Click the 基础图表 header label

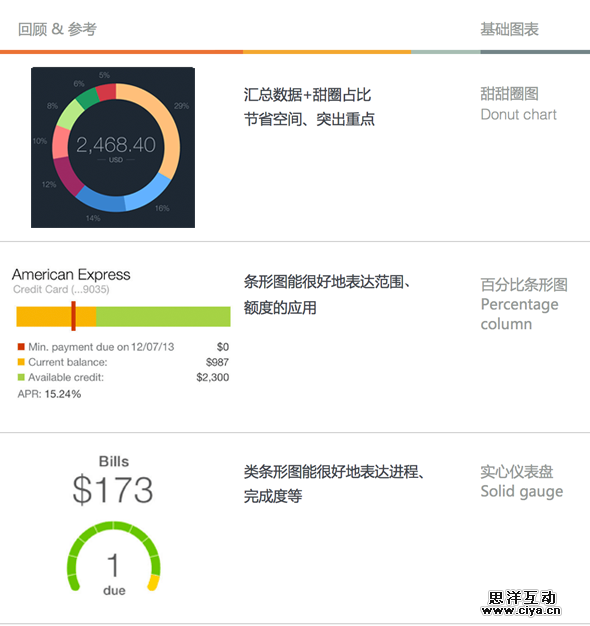click(509, 29)
